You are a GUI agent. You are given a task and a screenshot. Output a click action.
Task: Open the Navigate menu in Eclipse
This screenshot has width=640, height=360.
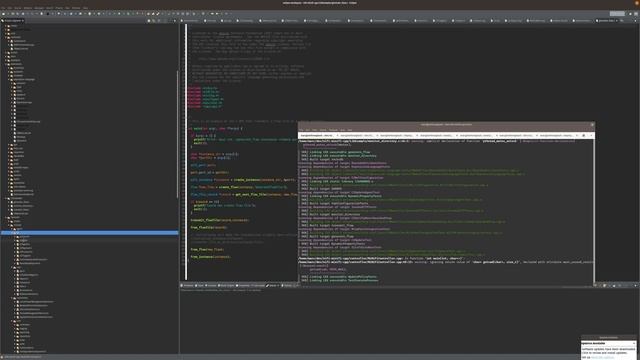(x=39, y=8)
